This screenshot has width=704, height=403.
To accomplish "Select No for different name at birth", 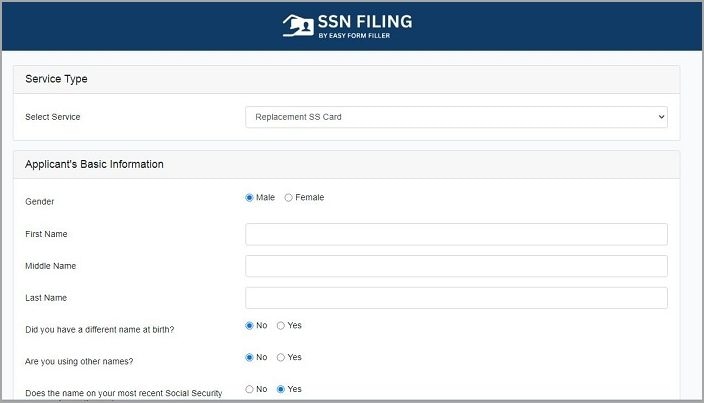I will [250, 326].
